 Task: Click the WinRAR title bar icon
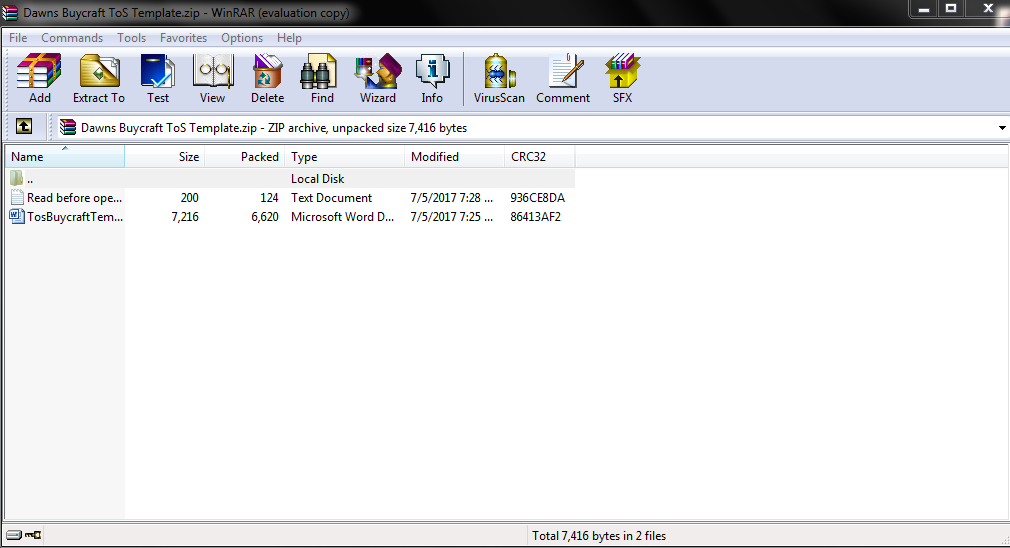tap(10, 12)
